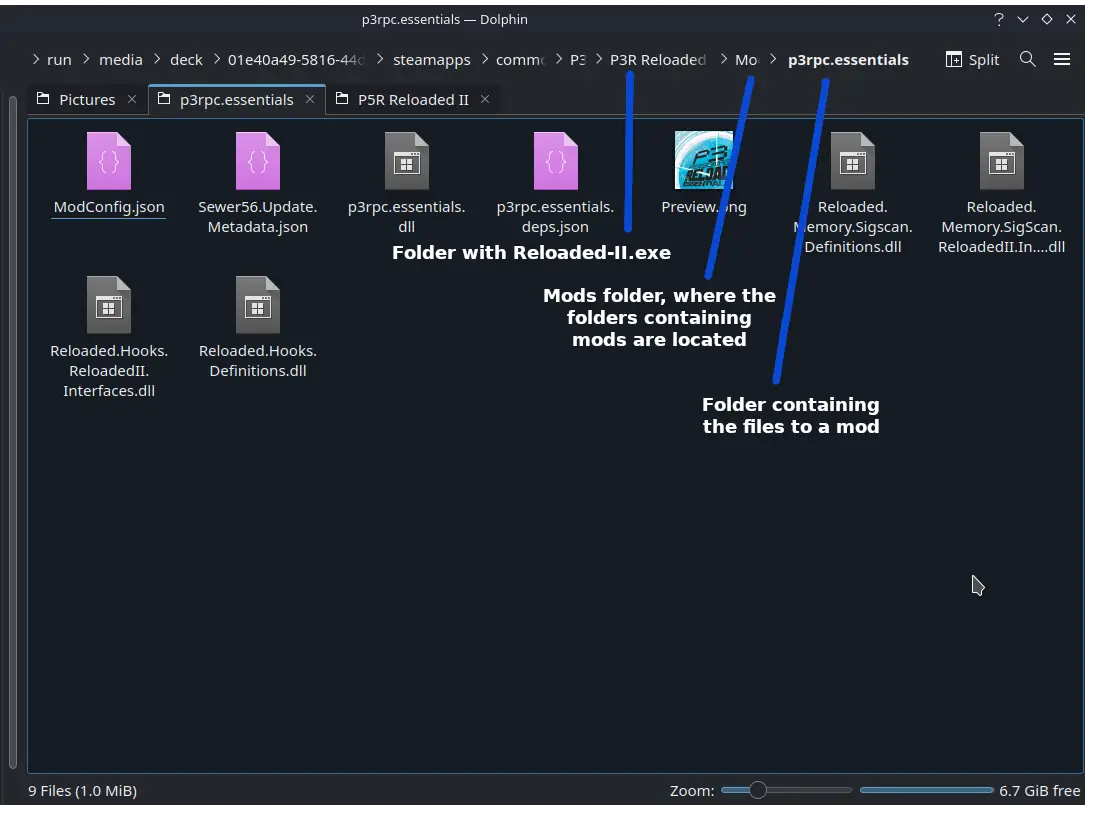Go to 'steamapps' in breadcrumb path
Image resolution: width=1096 pixels, height=818 pixels.
tap(431, 59)
